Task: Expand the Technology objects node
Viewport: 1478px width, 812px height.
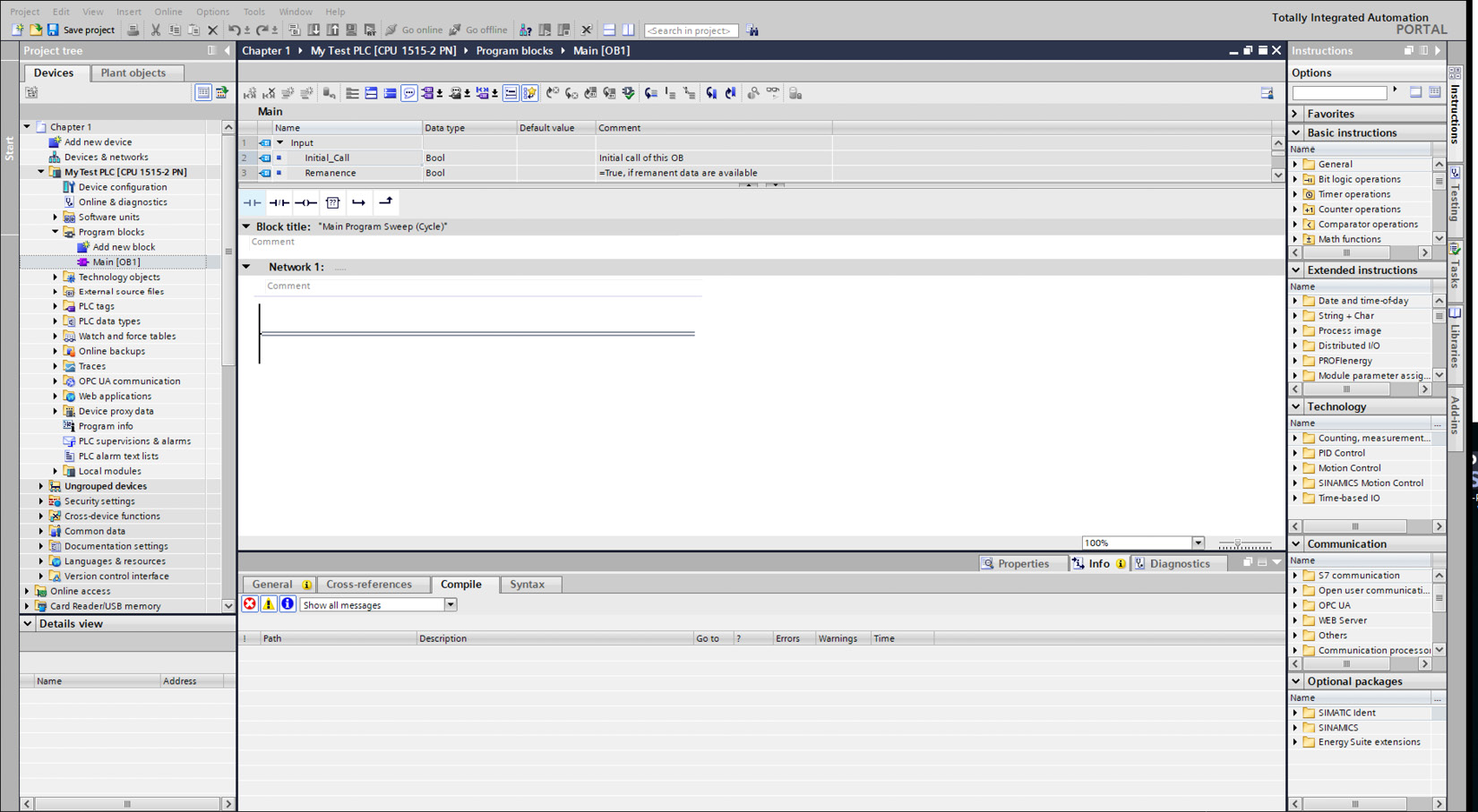Action: point(56,277)
